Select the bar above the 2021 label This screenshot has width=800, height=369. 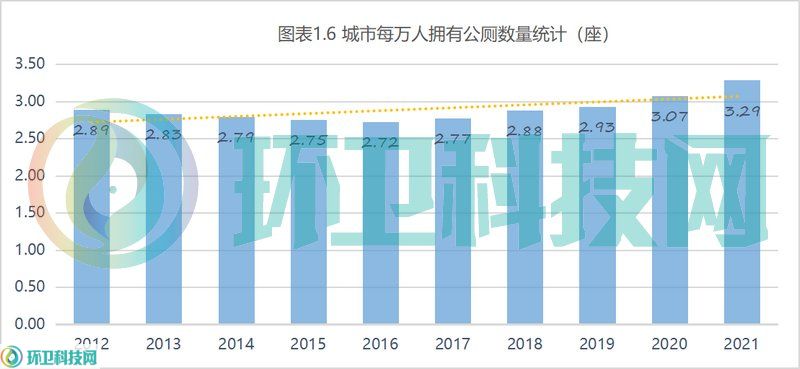click(742, 202)
